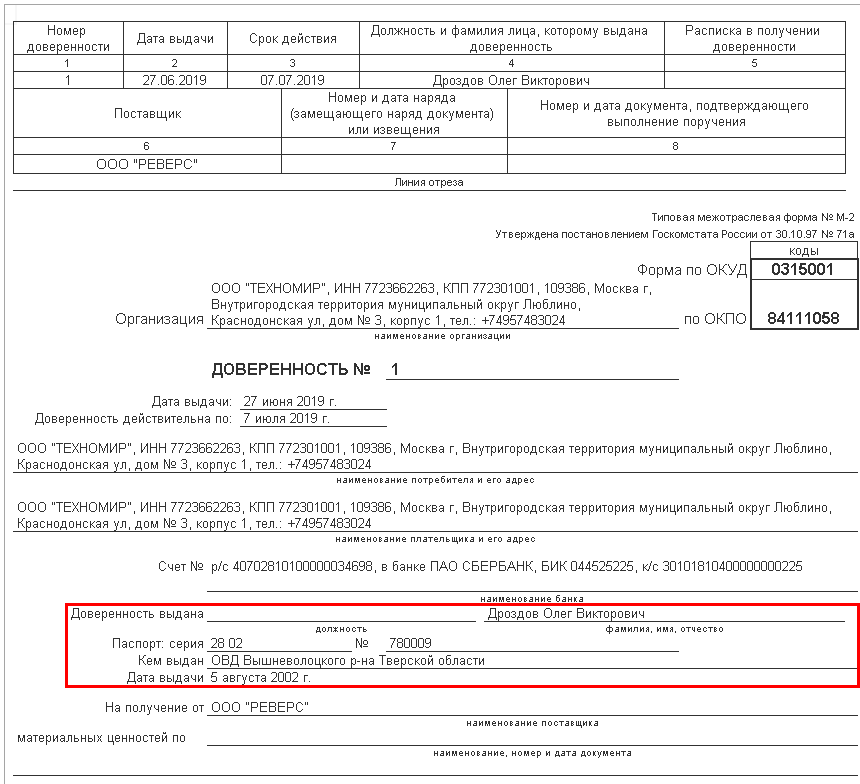Click validity date 07.07.2019 cell
Screen dimensions: 860x784
point(293,80)
